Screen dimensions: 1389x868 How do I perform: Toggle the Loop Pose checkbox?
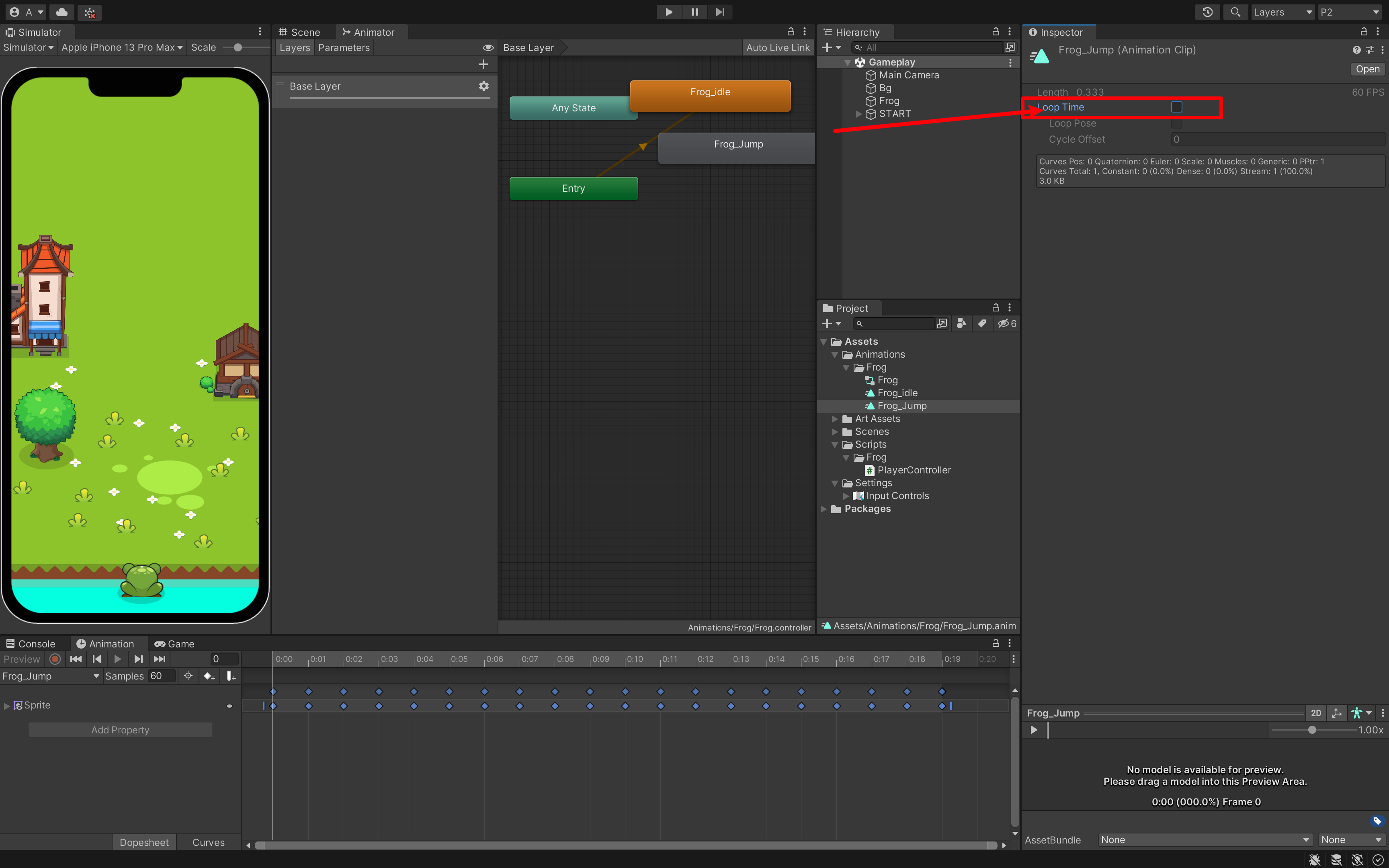click(x=1177, y=123)
